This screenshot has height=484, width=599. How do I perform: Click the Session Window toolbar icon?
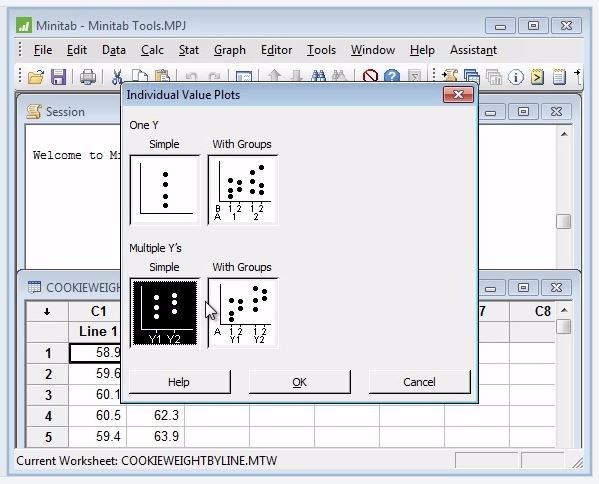tap(450, 76)
